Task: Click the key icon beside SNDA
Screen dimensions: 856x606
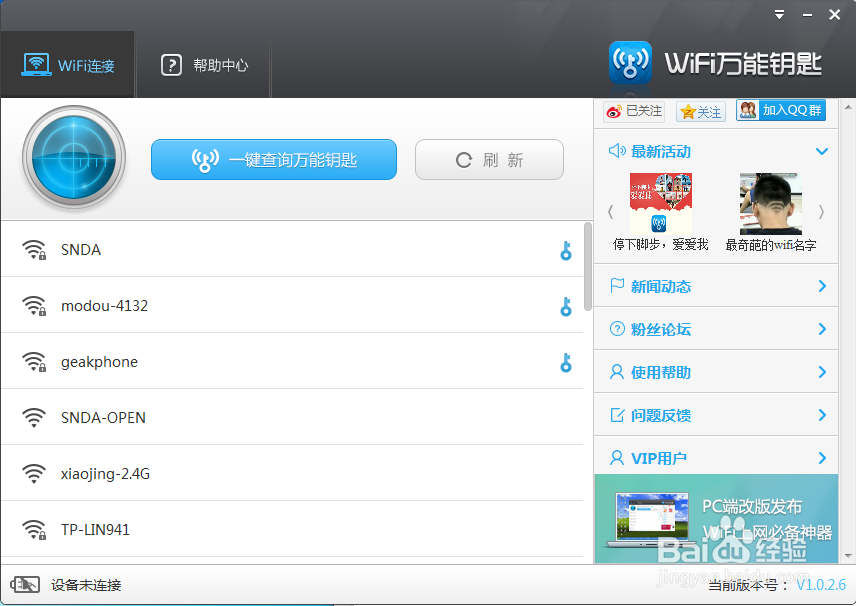Action: [566, 251]
